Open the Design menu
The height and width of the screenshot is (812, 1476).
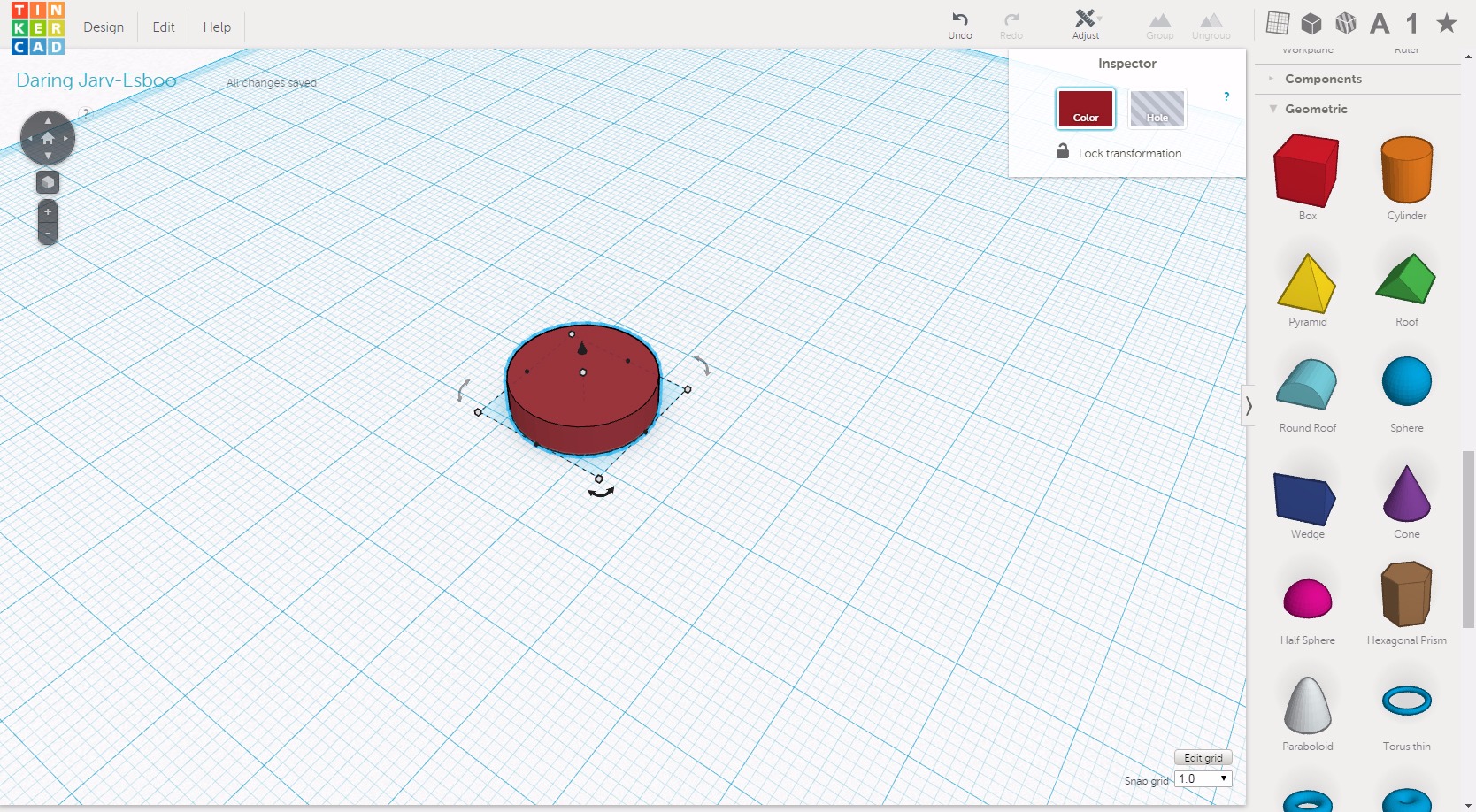click(x=104, y=27)
